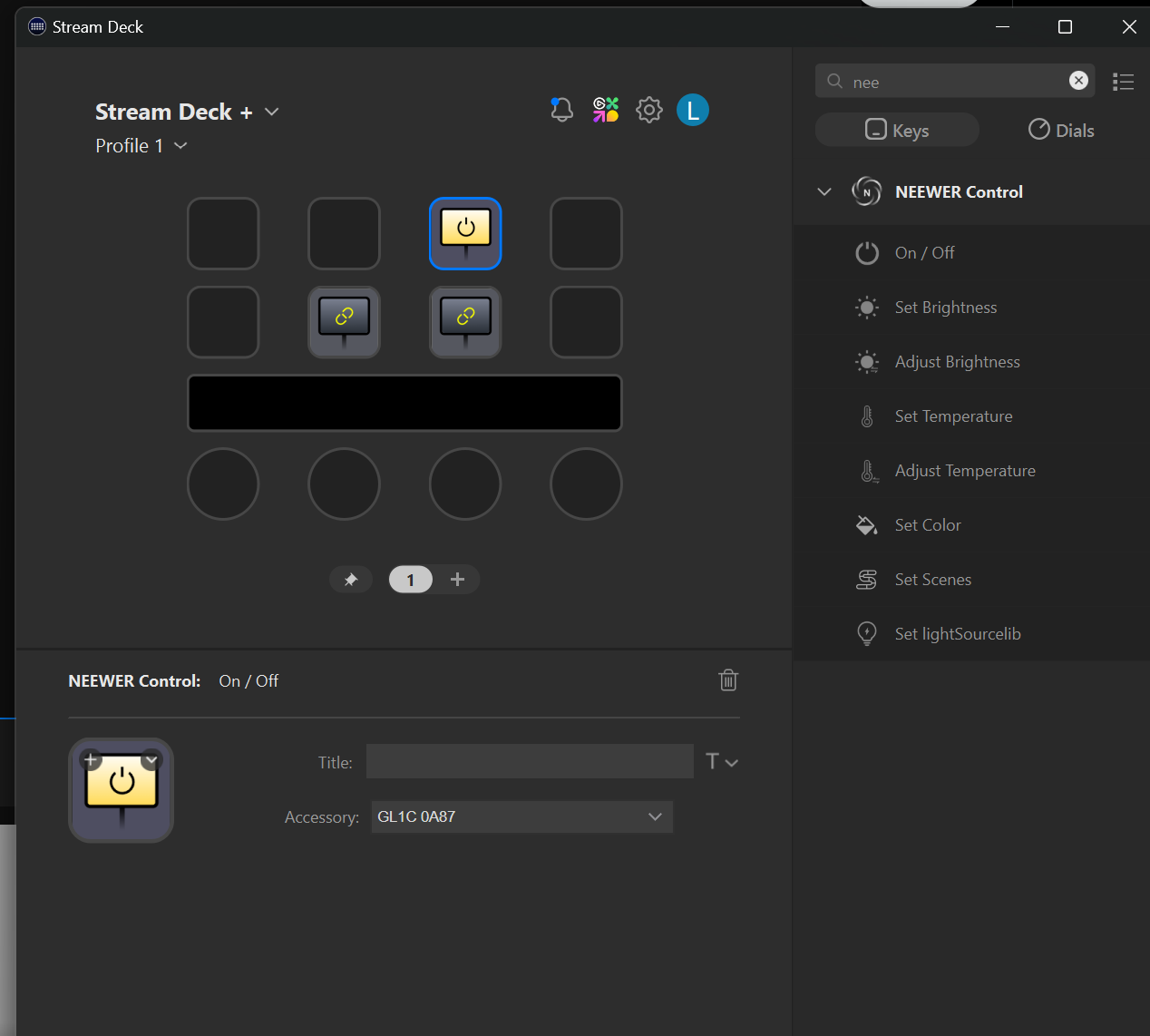This screenshot has width=1150, height=1036.
Task: Select the empty top-right key slot
Action: [x=586, y=233]
